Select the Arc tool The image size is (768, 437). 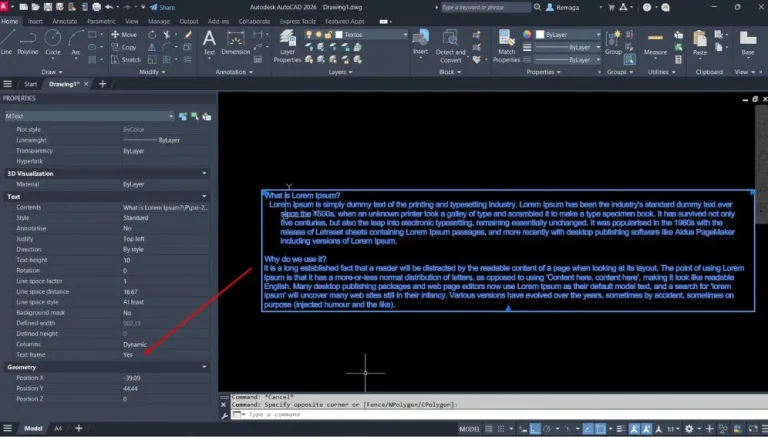coord(75,42)
